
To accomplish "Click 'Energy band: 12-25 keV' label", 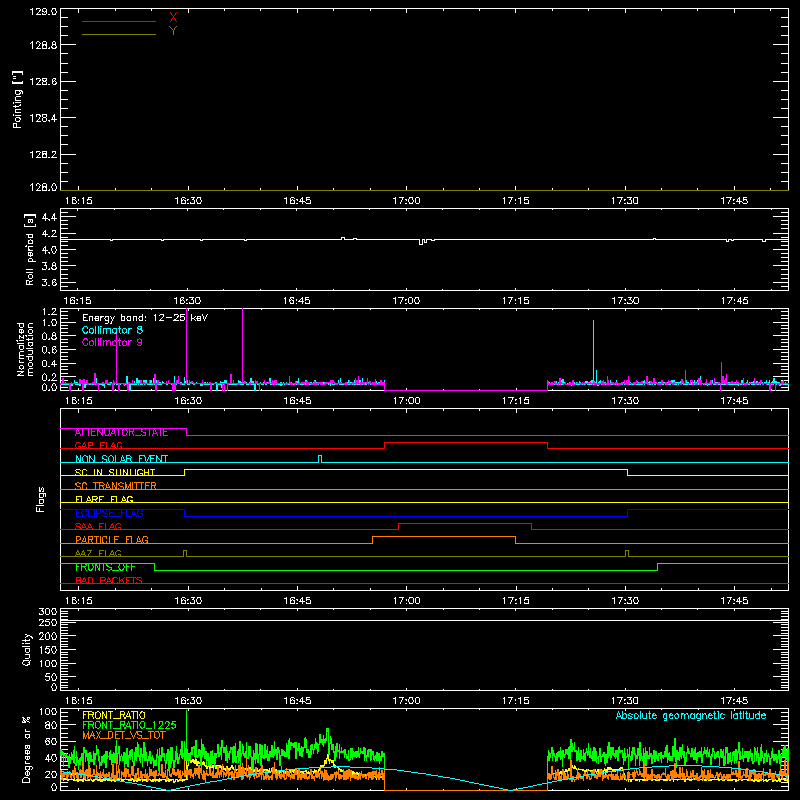I will tap(145, 318).
